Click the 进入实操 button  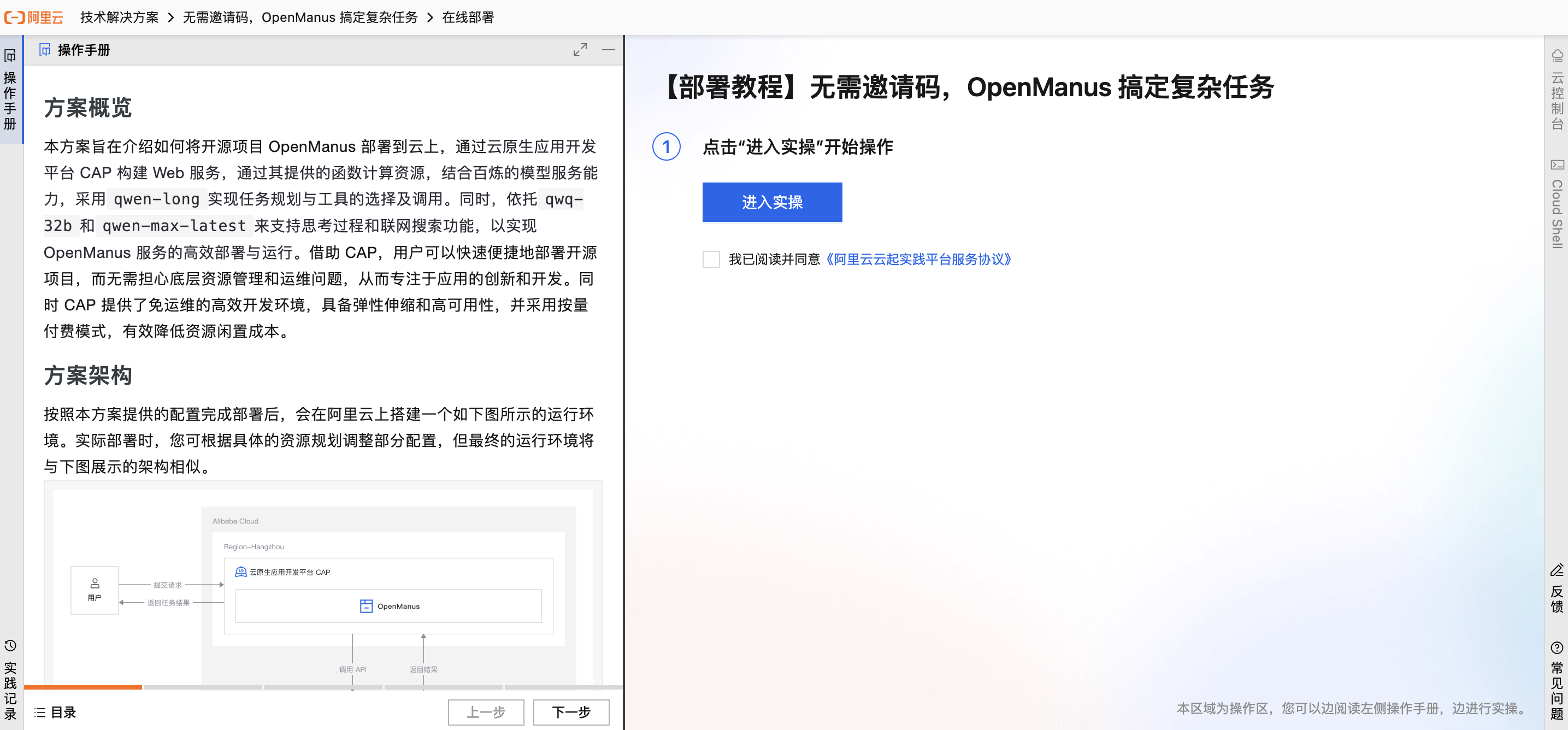coord(772,202)
